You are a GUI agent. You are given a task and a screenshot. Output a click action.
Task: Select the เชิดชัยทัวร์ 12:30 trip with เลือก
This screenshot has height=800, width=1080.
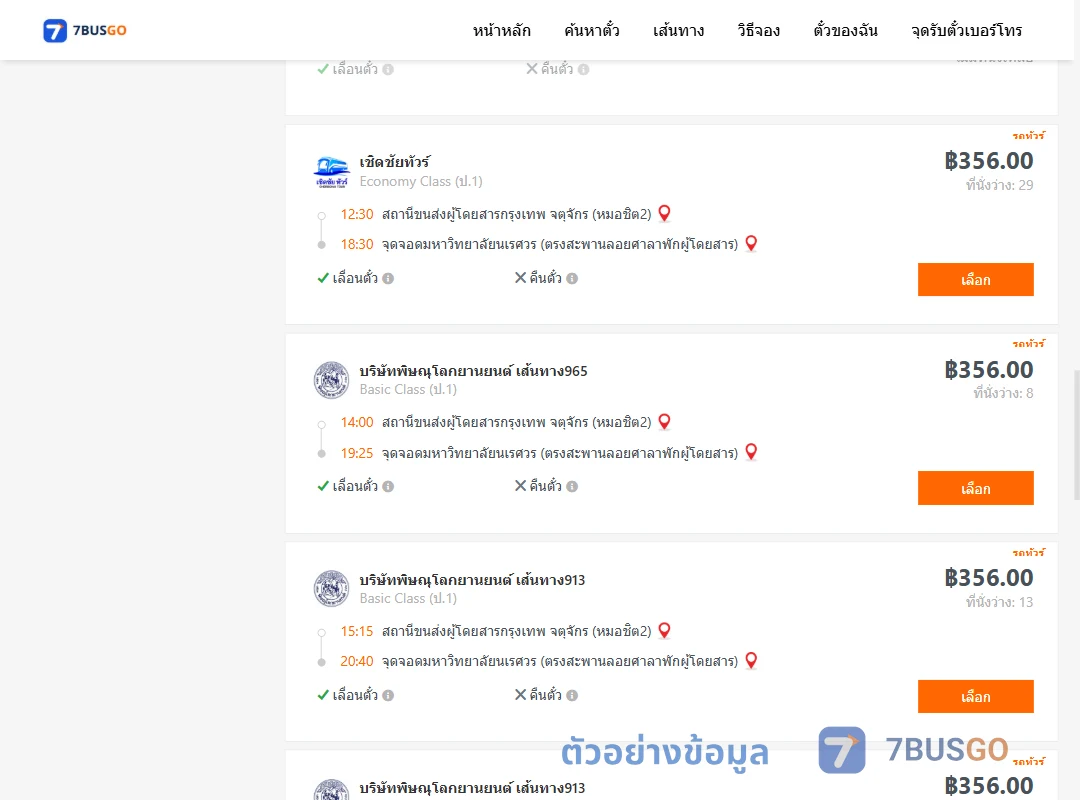coord(975,279)
